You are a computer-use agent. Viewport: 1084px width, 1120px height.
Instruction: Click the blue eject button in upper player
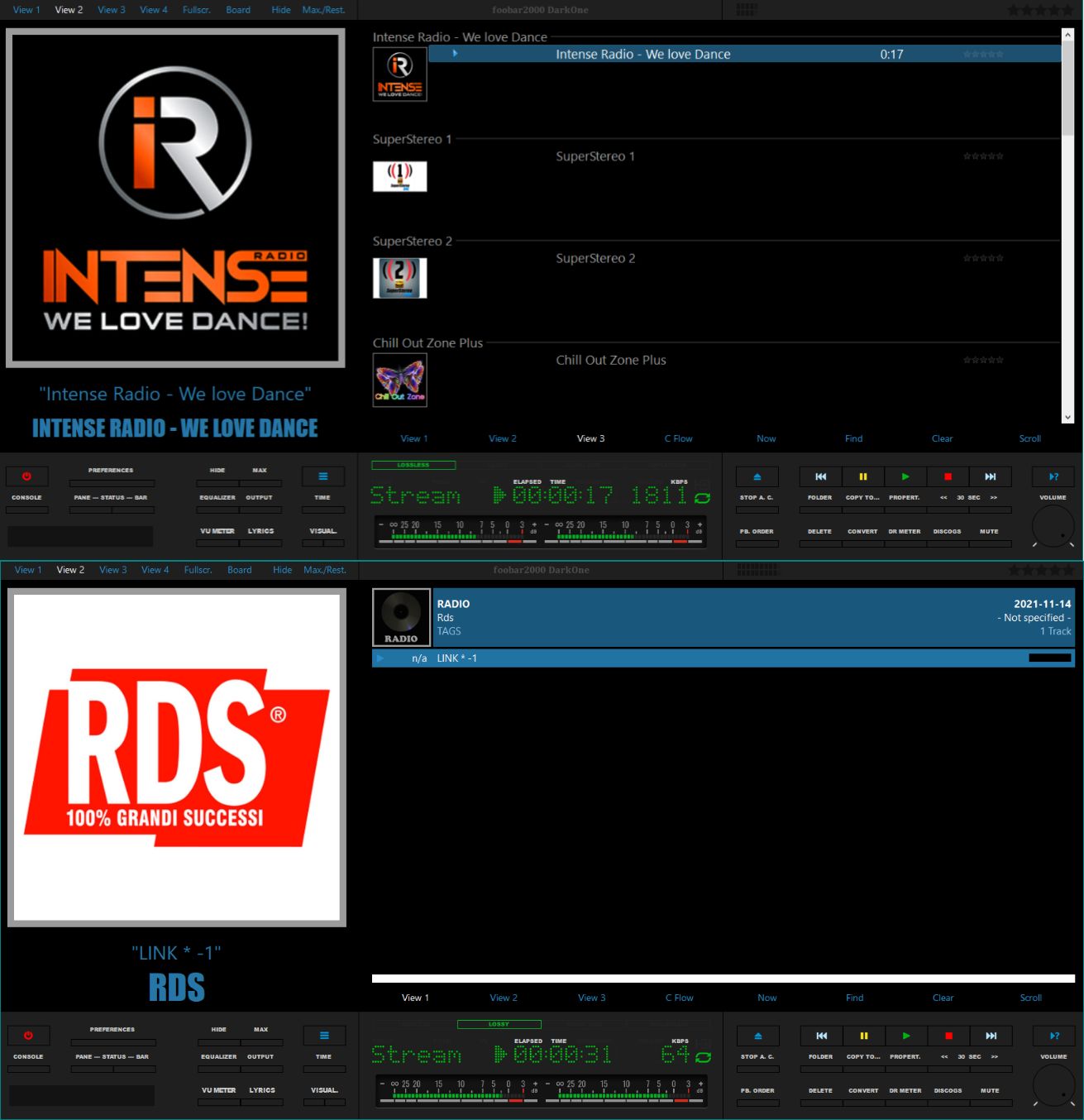pos(757,476)
